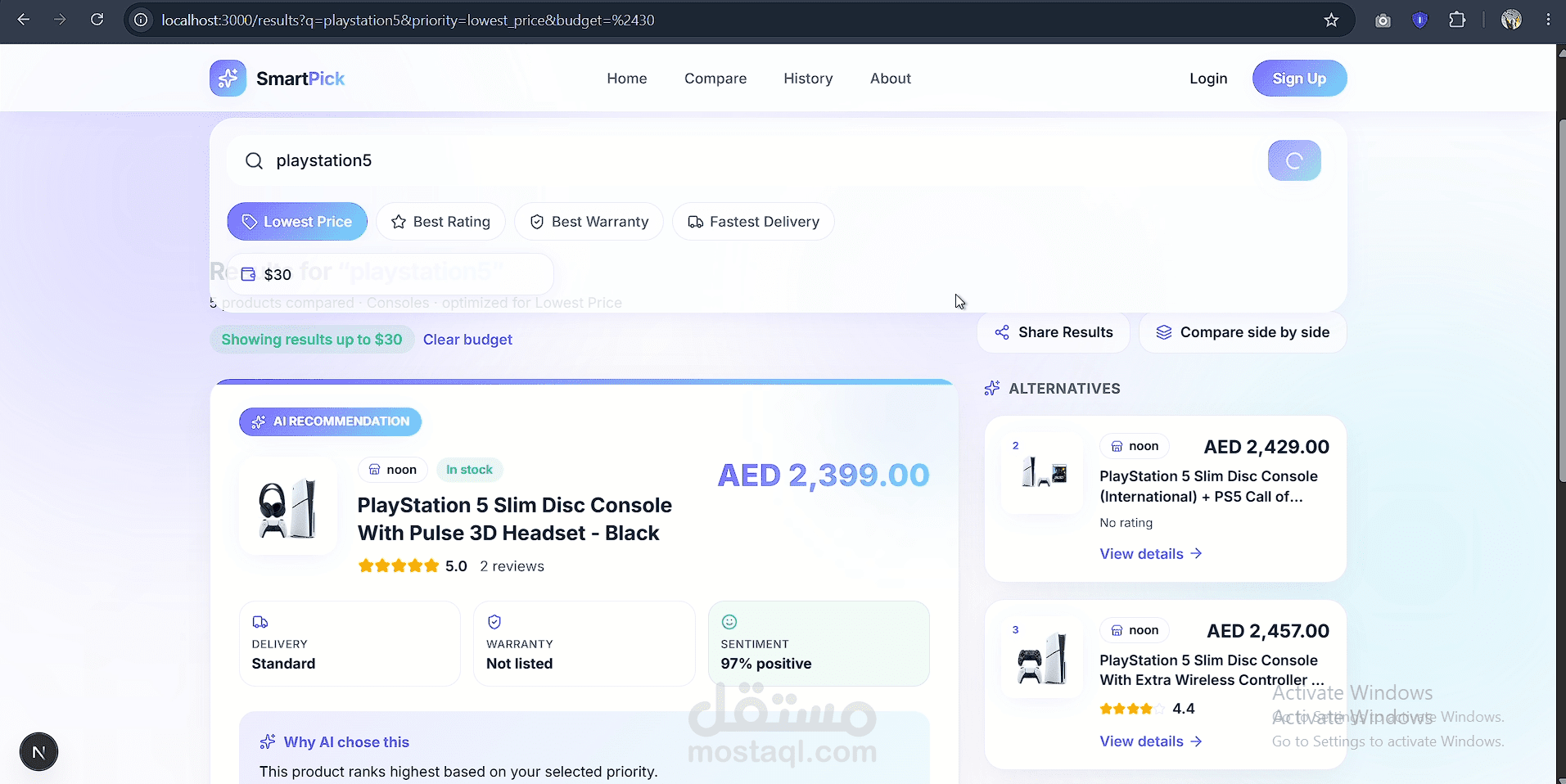1566x784 pixels.
Task: Click the 'Showing results up to $30' badge
Action: click(312, 340)
